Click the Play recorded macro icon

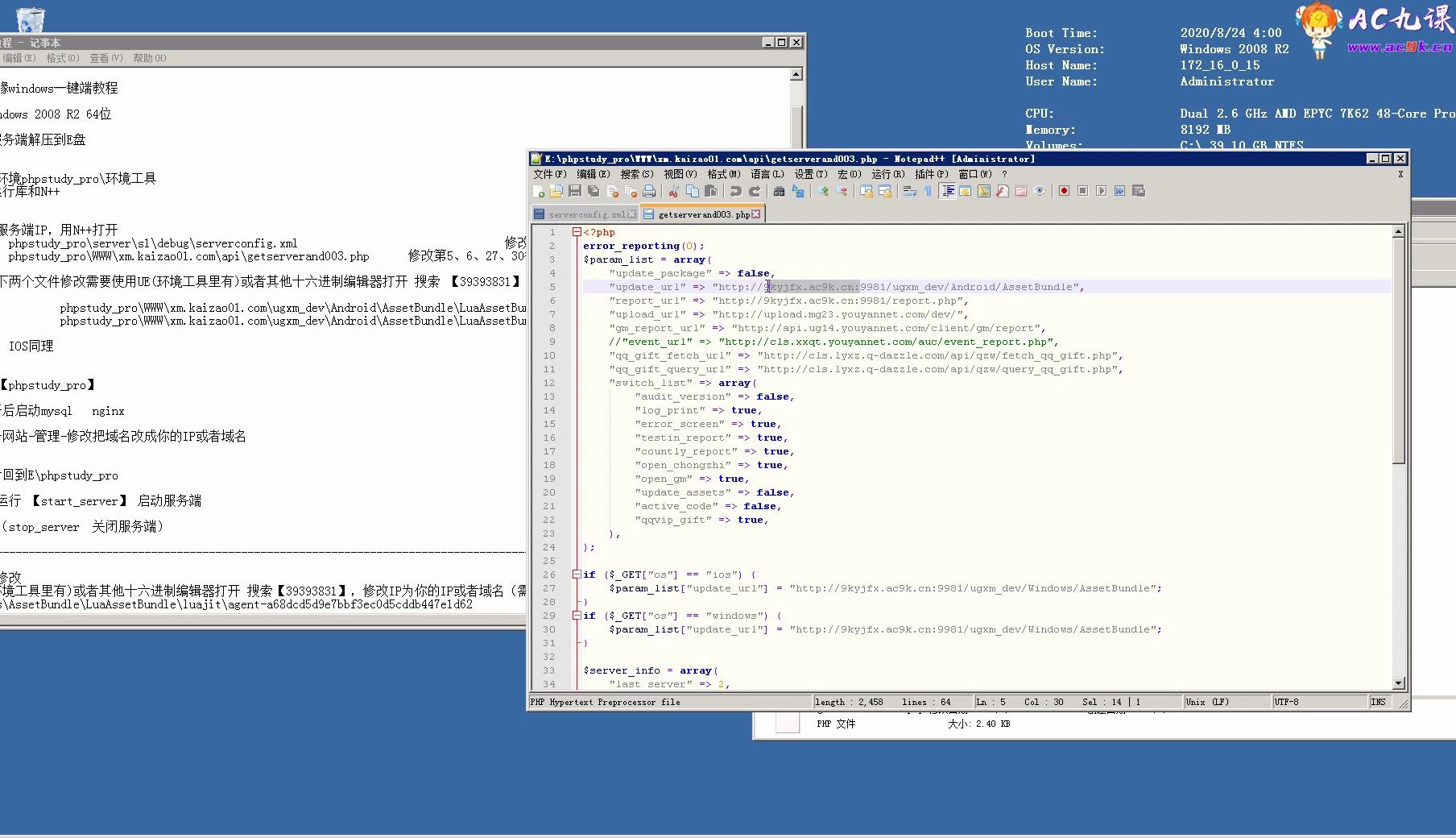click(1101, 191)
